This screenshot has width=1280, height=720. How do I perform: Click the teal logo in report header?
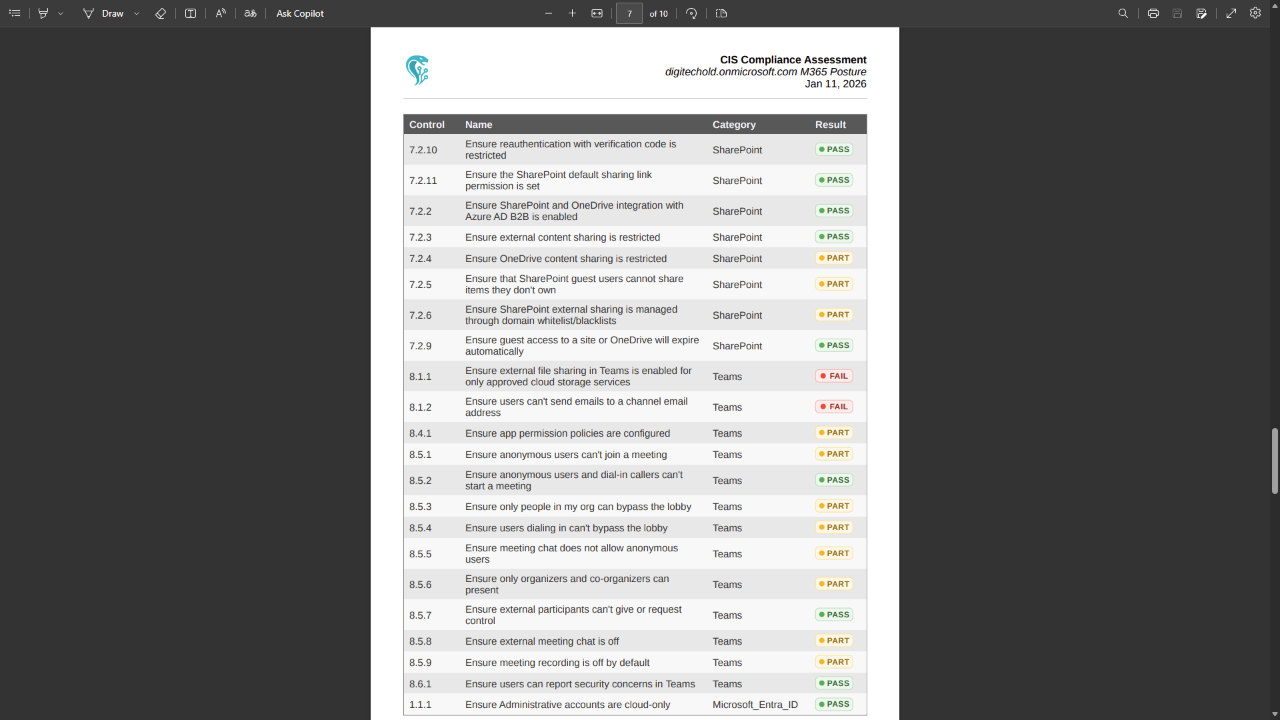point(417,70)
